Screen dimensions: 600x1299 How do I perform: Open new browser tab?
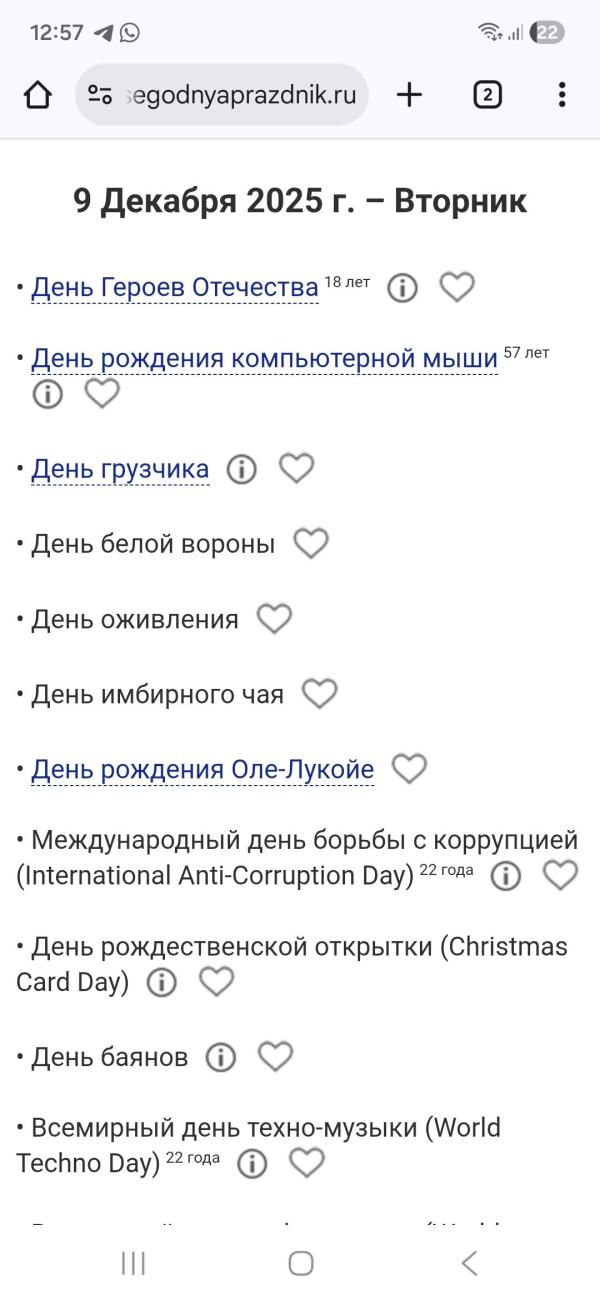click(x=409, y=95)
